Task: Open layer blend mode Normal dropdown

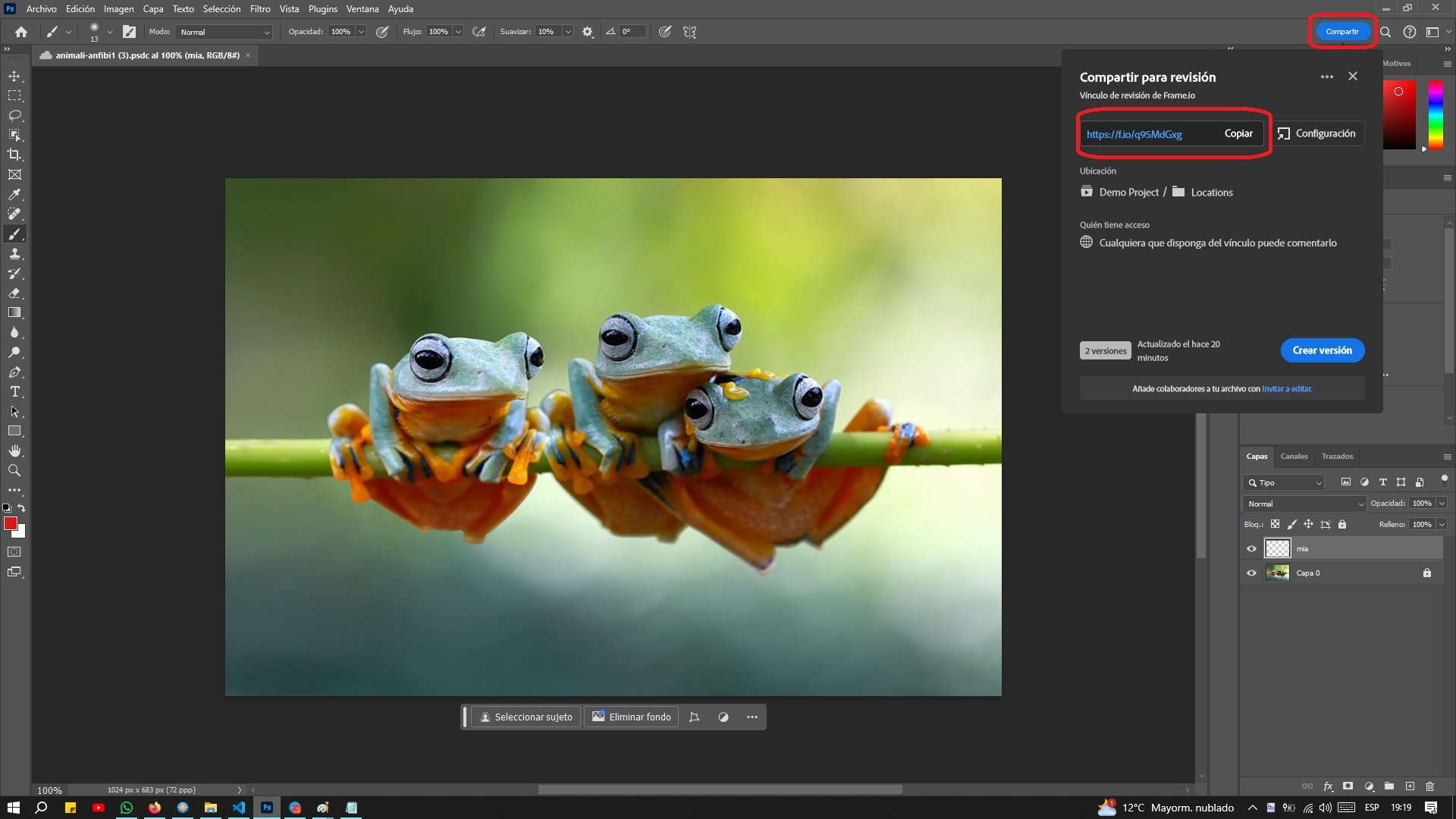Action: point(1304,504)
